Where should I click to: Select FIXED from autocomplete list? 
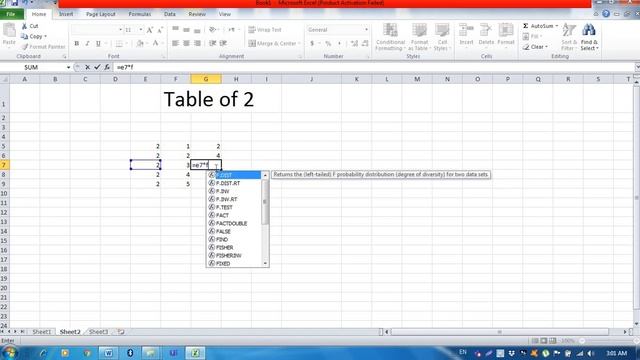click(x=234, y=264)
